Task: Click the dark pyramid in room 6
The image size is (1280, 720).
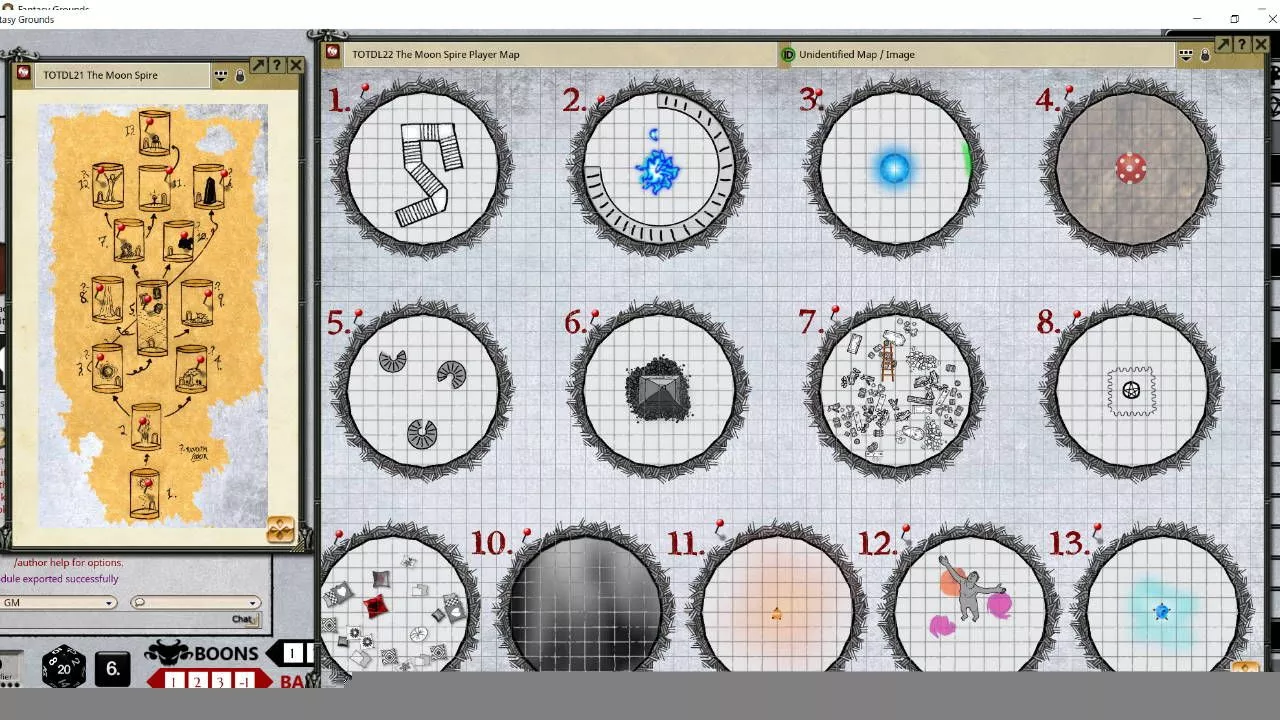Action: click(x=658, y=390)
